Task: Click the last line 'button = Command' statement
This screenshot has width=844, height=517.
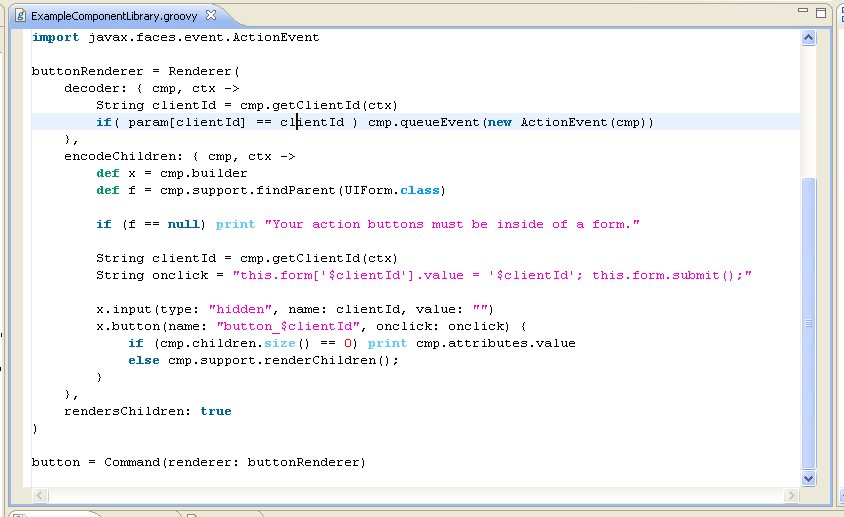Action: 198,462
